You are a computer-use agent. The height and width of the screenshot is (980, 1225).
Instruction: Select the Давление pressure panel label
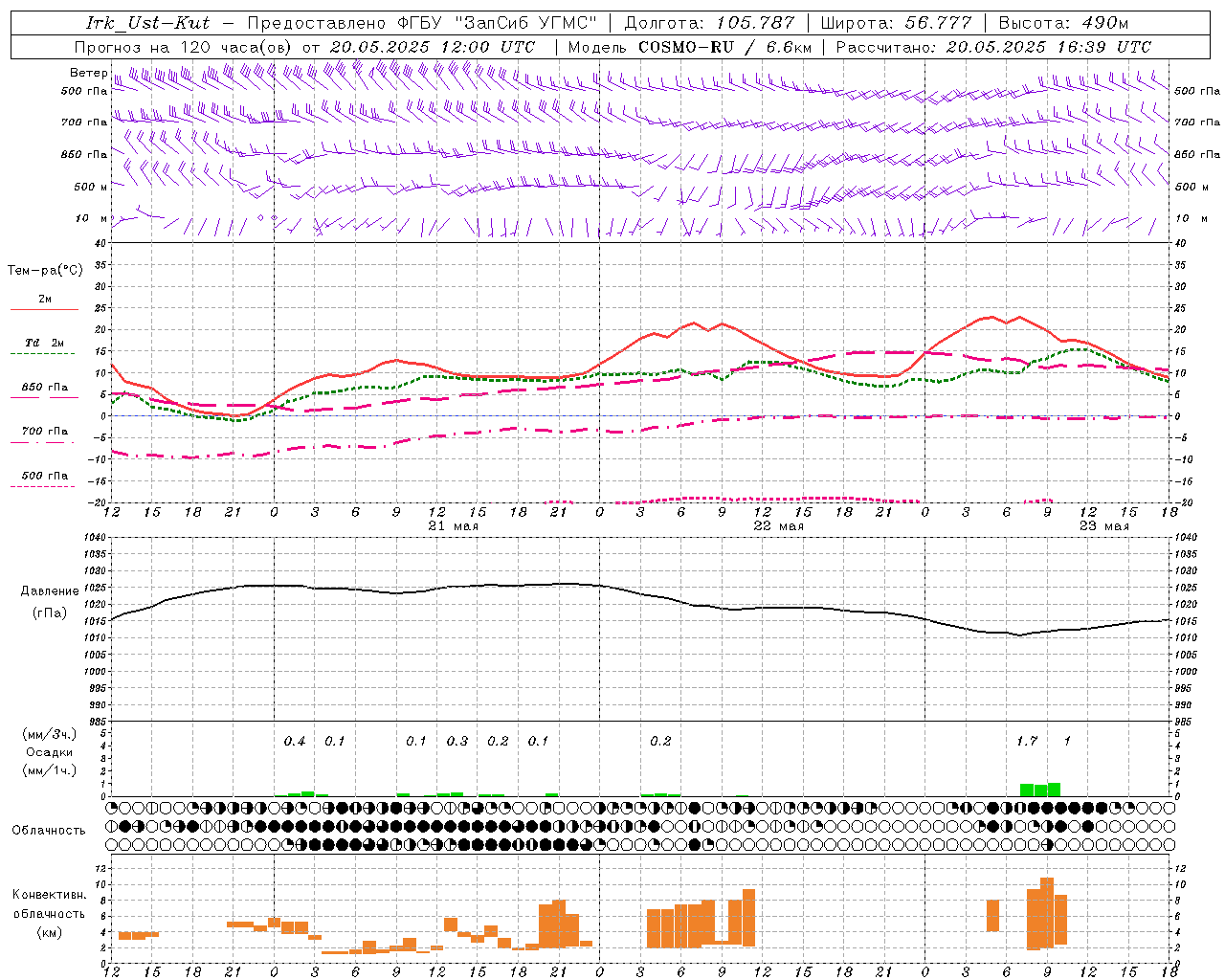pyautogui.click(x=50, y=591)
